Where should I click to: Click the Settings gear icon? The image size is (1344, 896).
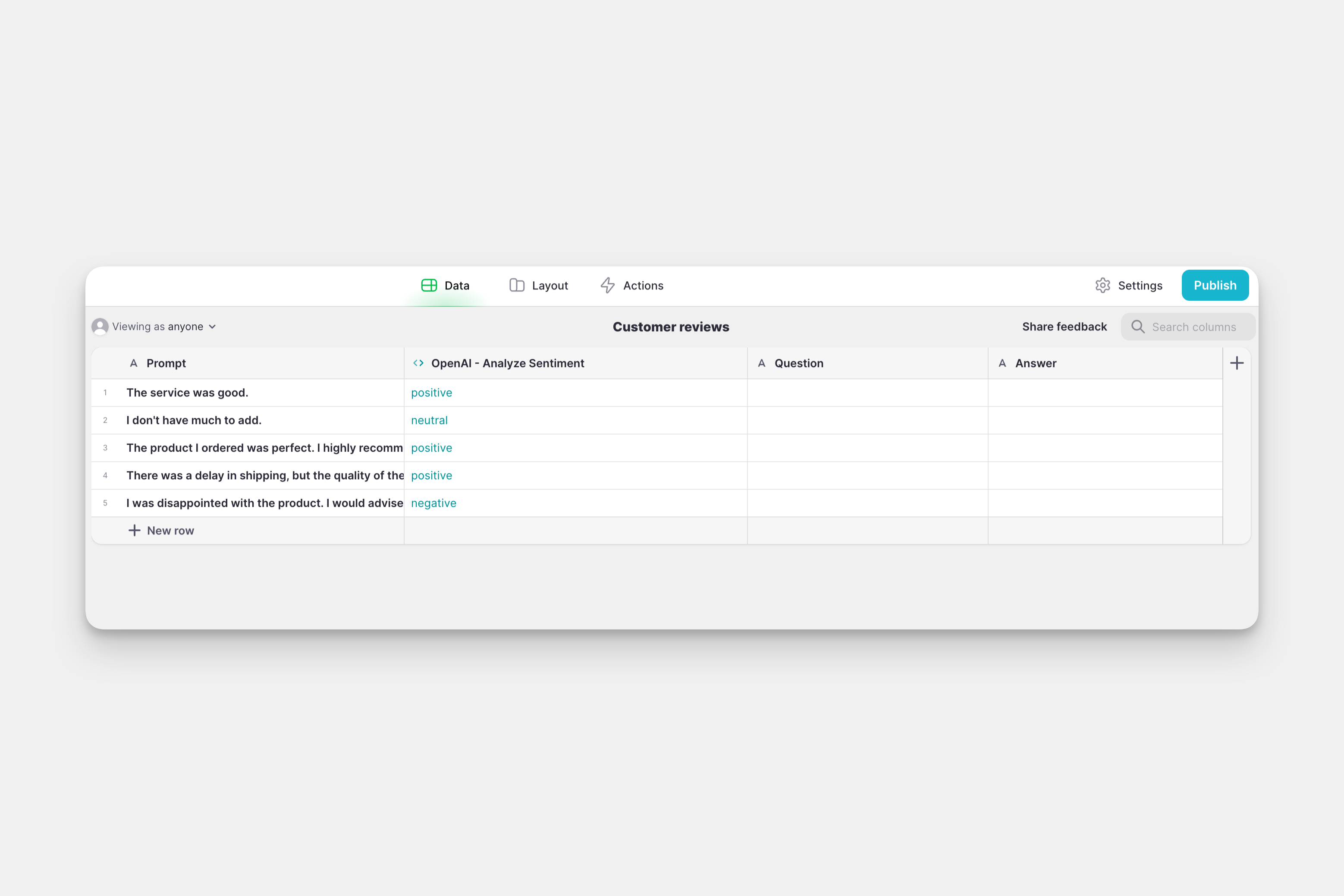pyautogui.click(x=1102, y=285)
